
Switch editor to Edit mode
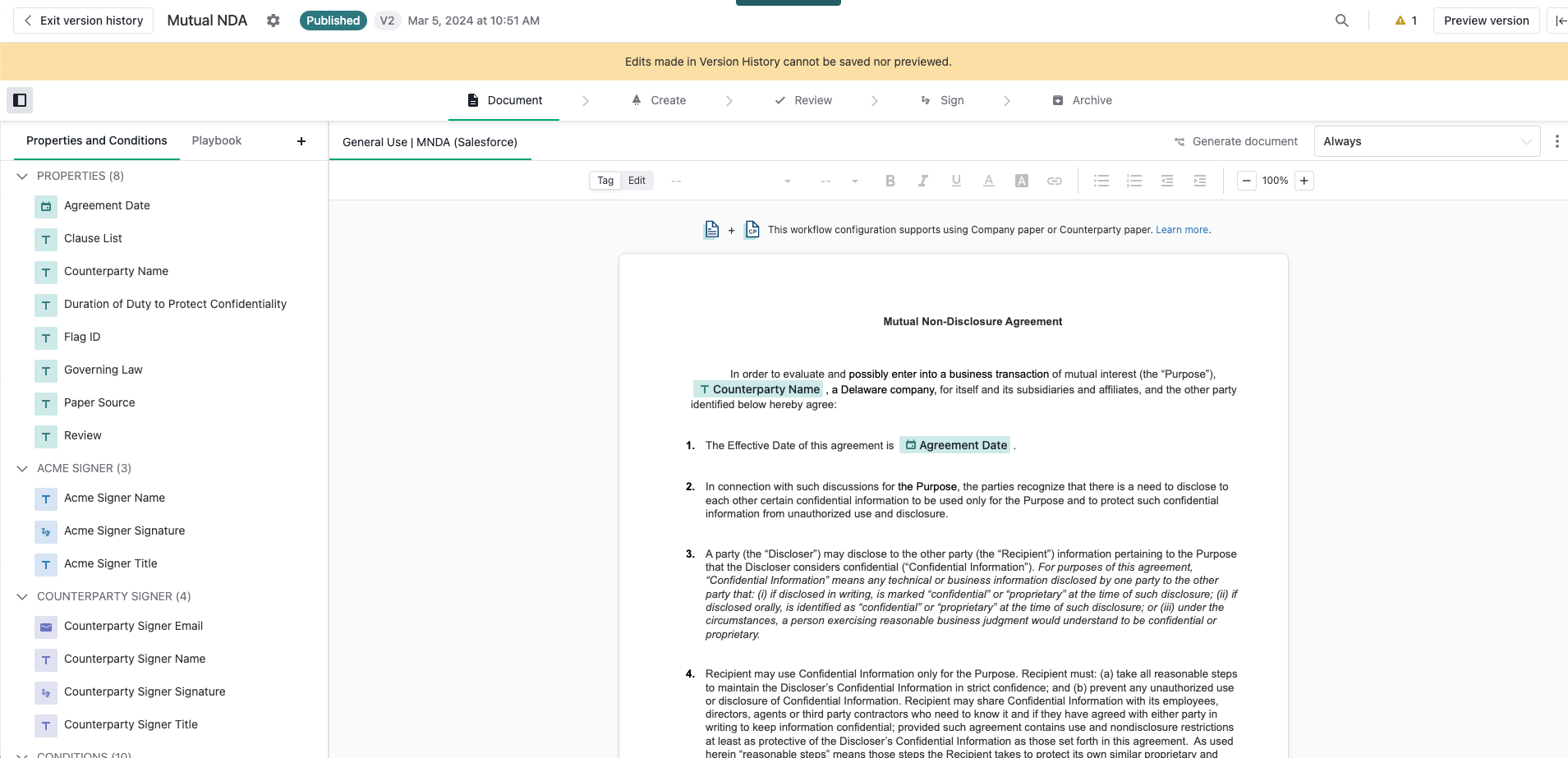(x=637, y=181)
